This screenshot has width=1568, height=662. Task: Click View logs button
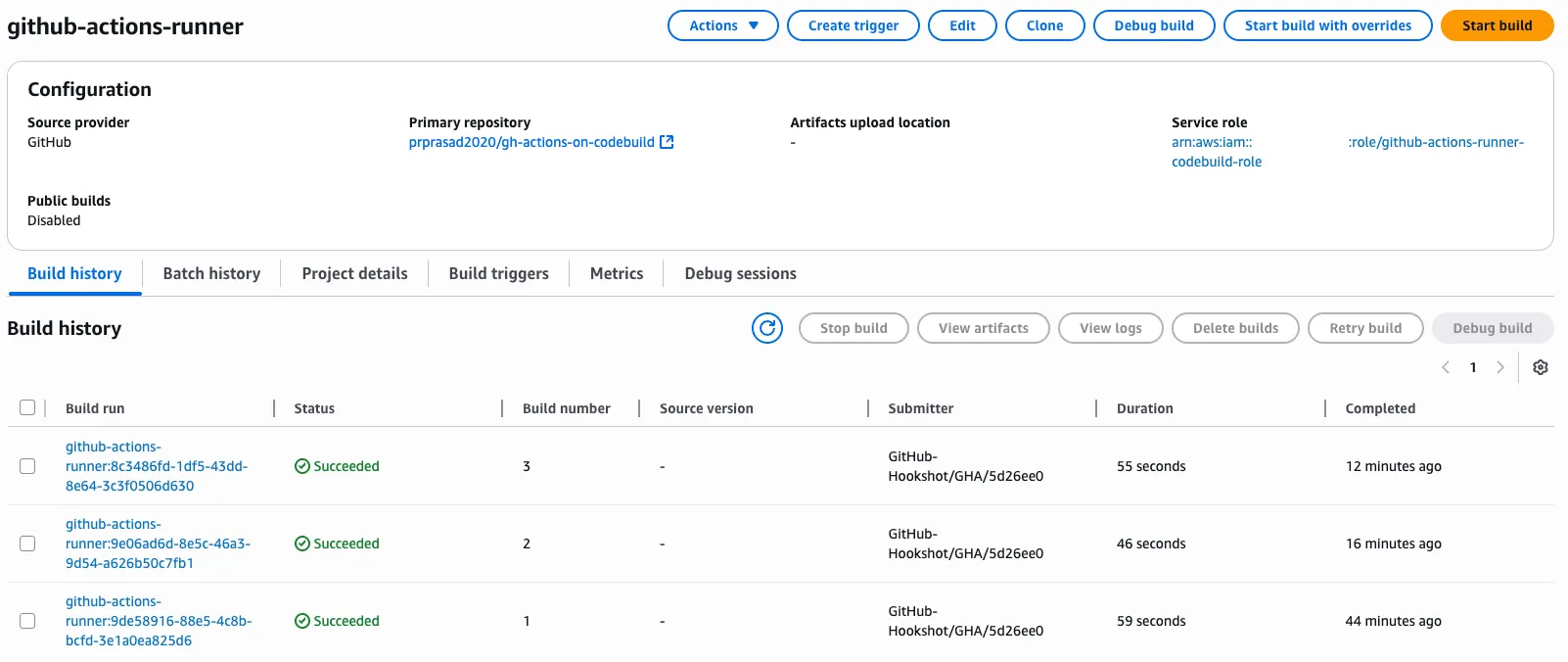[x=1110, y=328]
